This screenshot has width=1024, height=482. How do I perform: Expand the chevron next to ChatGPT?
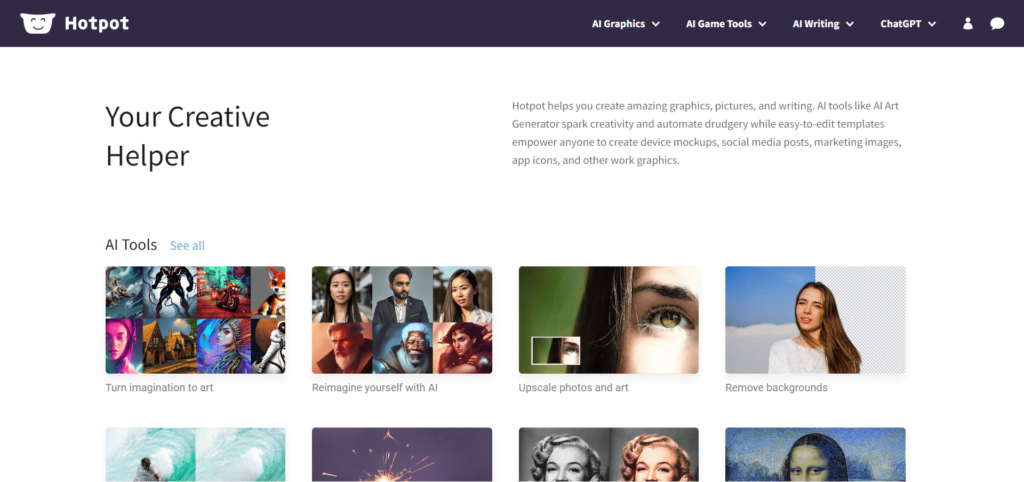(x=931, y=24)
